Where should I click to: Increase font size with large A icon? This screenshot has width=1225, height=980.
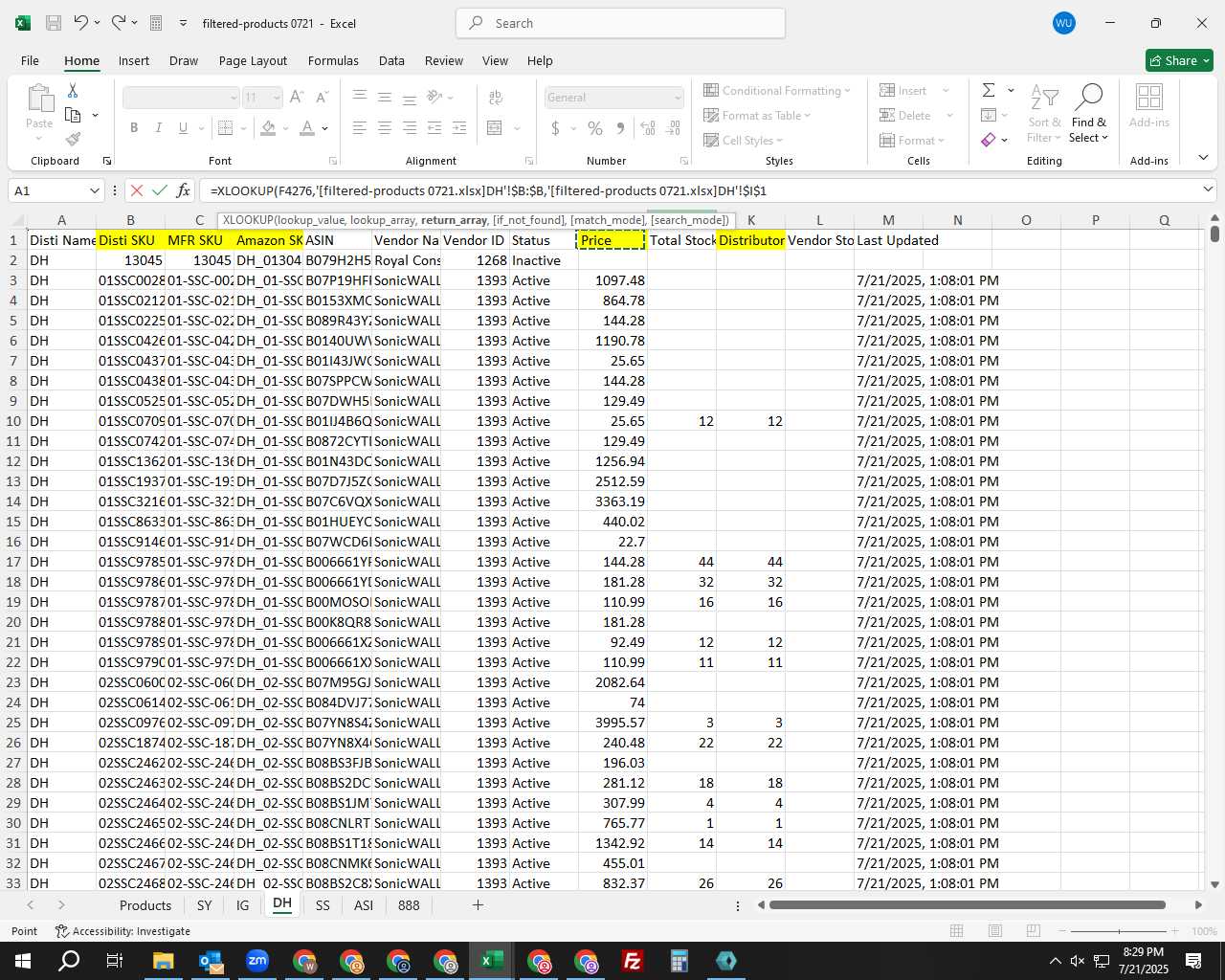(297, 98)
